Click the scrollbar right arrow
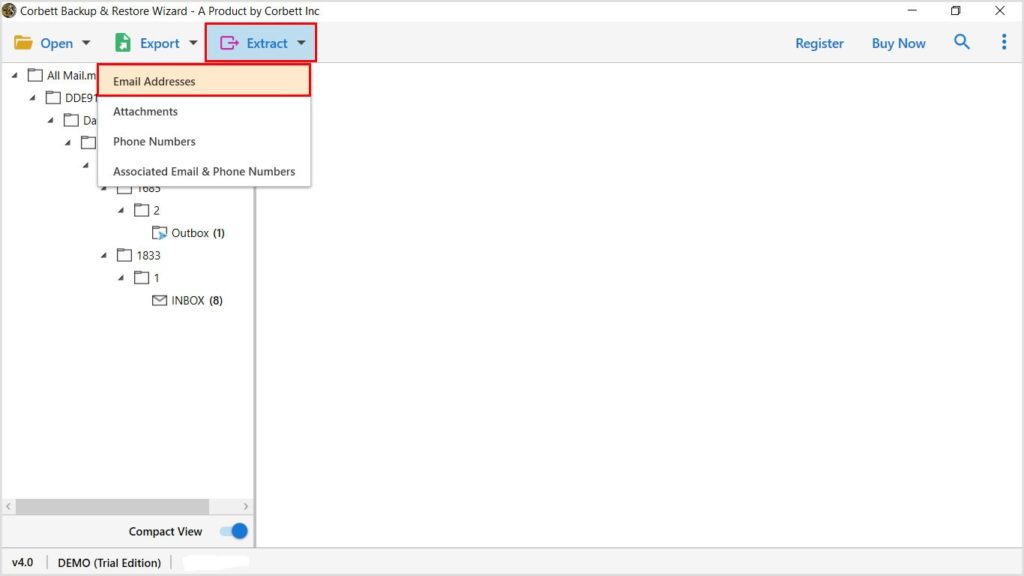 (x=246, y=506)
